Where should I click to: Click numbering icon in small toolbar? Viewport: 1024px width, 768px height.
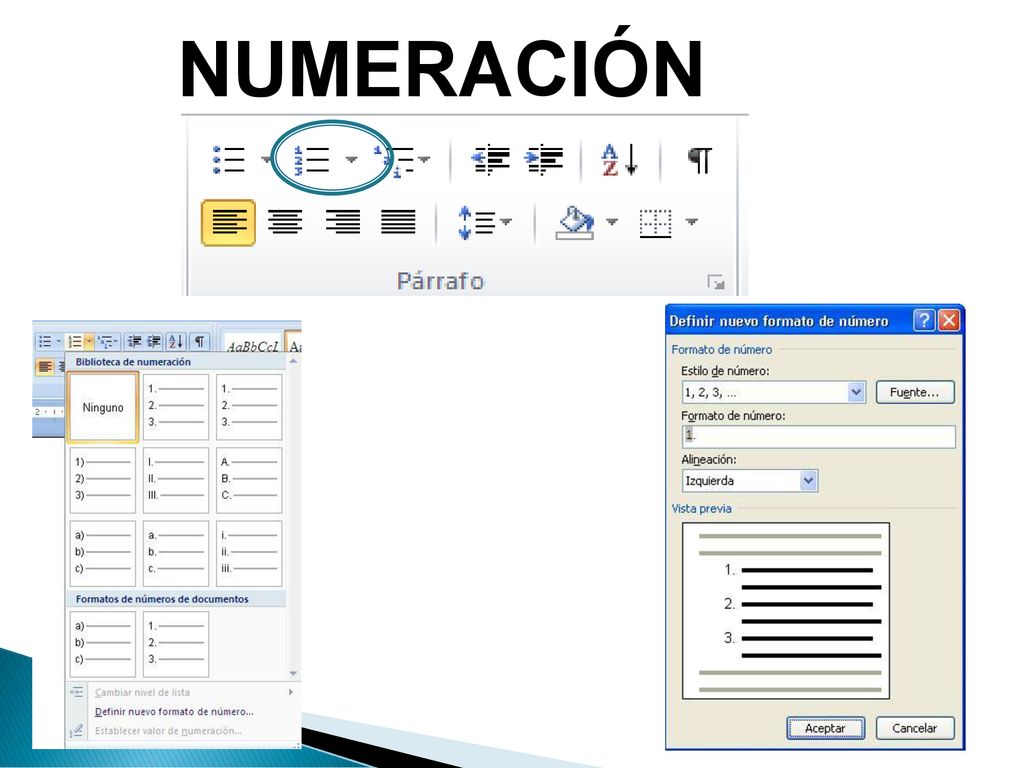pyautogui.click(x=75, y=342)
